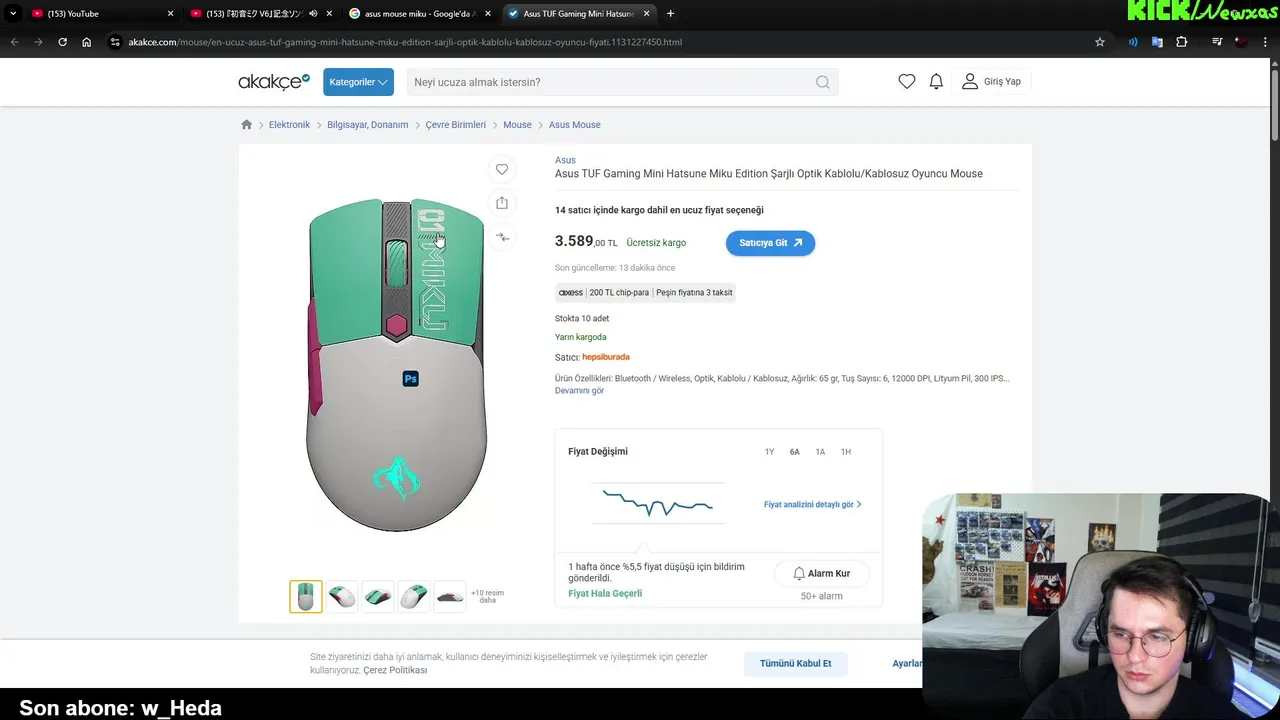
Task: Open Fiyat analizini detaylı gör link
Action: (x=812, y=505)
